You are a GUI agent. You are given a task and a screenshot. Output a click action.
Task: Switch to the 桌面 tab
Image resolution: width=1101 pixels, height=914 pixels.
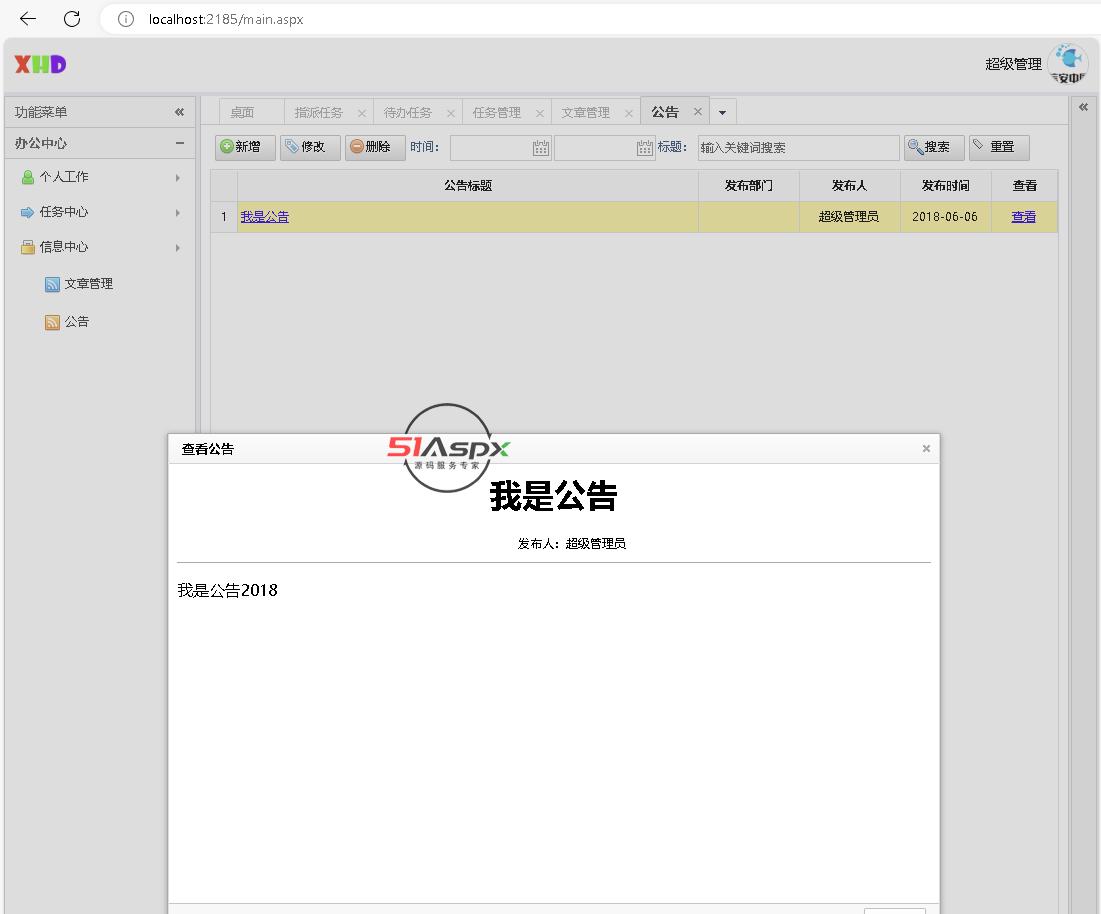pos(242,113)
